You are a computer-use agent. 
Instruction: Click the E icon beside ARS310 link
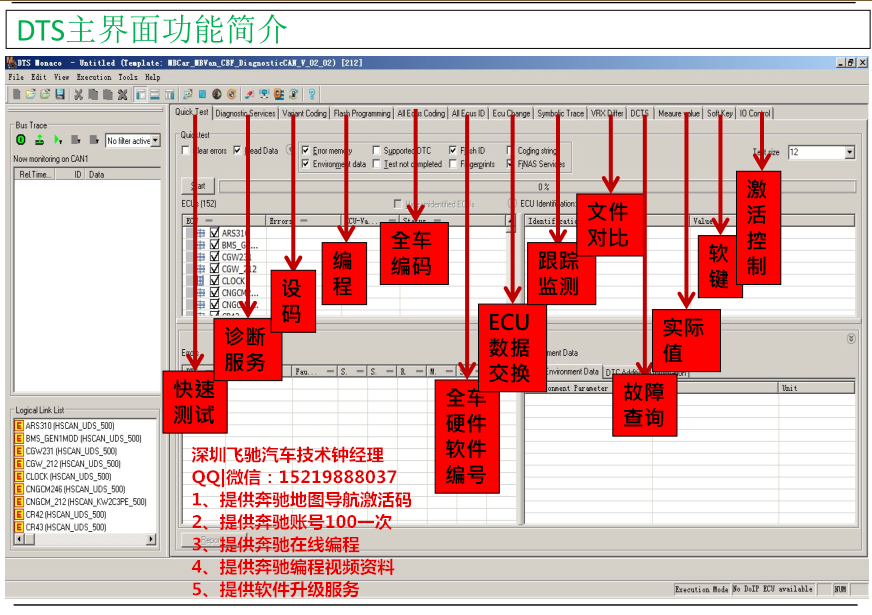point(19,426)
